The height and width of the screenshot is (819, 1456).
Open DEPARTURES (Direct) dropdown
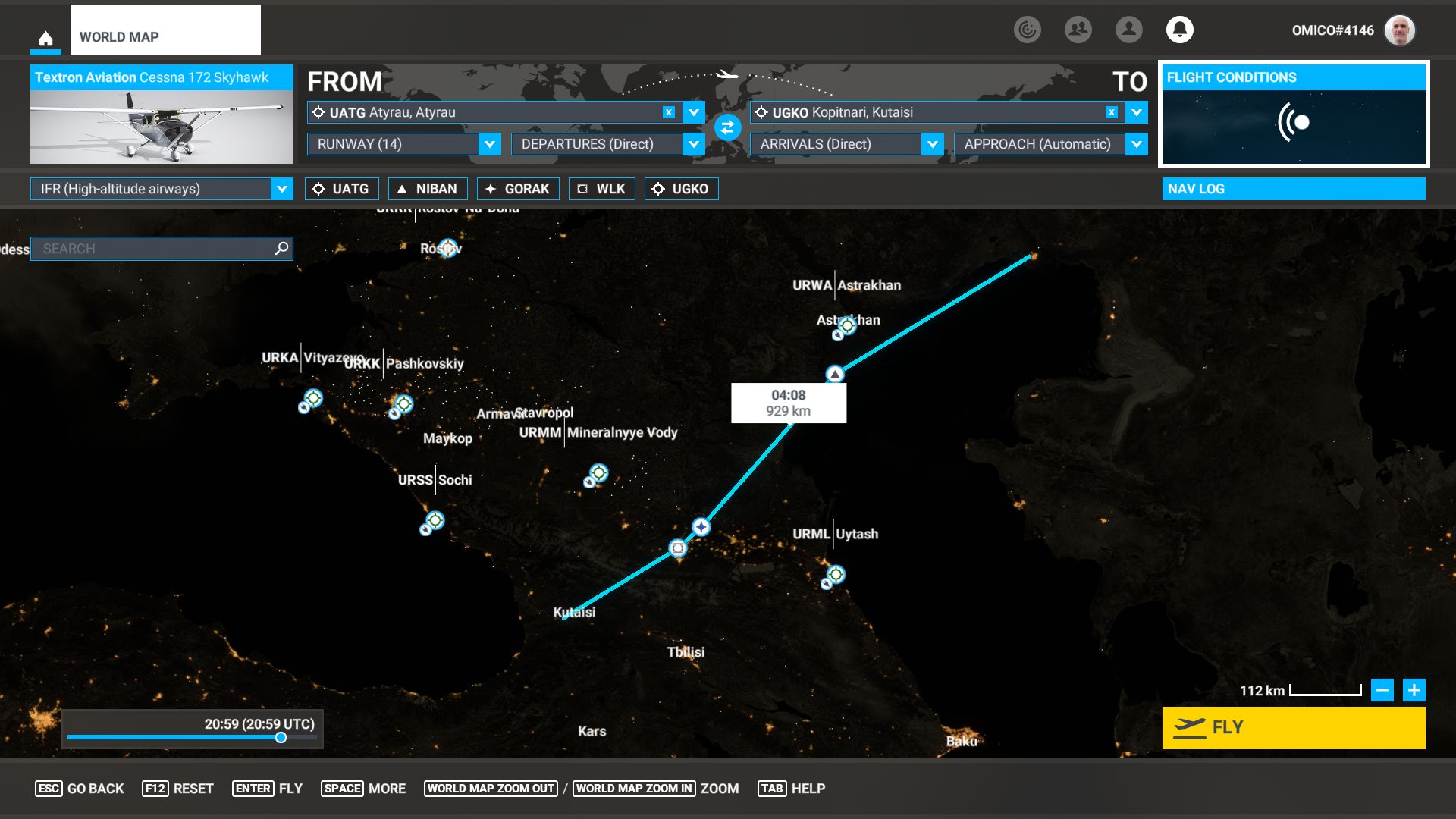click(x=693, y=144)
